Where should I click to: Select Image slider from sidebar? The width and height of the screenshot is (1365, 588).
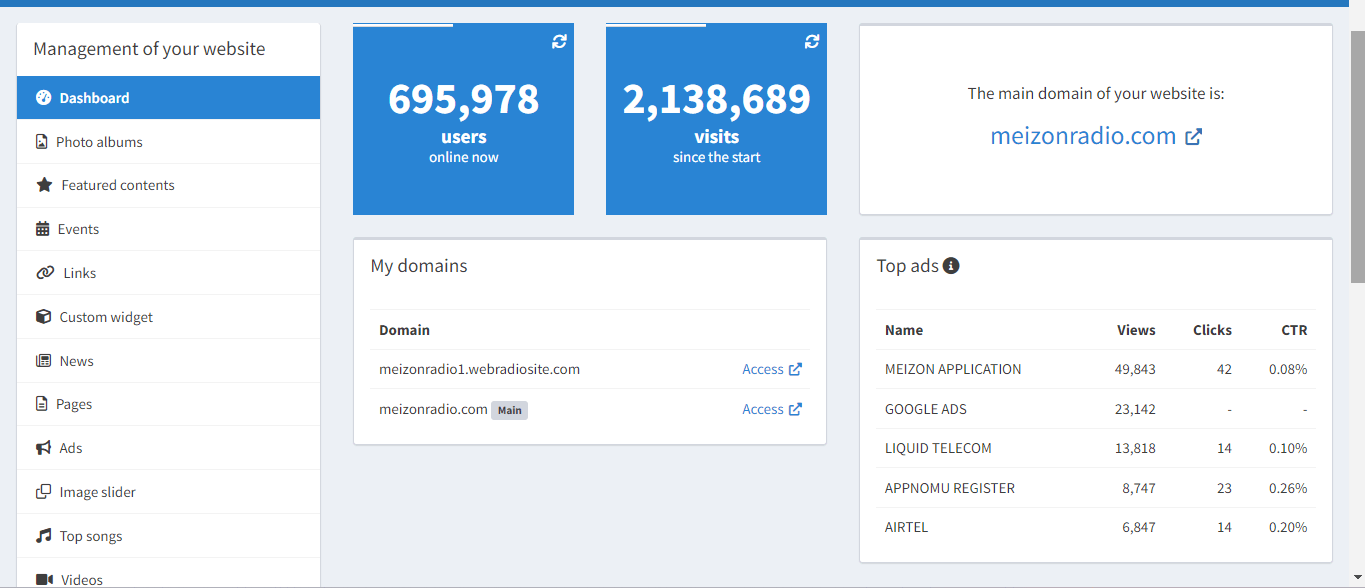pyautogui.click(x=97, y=492)
